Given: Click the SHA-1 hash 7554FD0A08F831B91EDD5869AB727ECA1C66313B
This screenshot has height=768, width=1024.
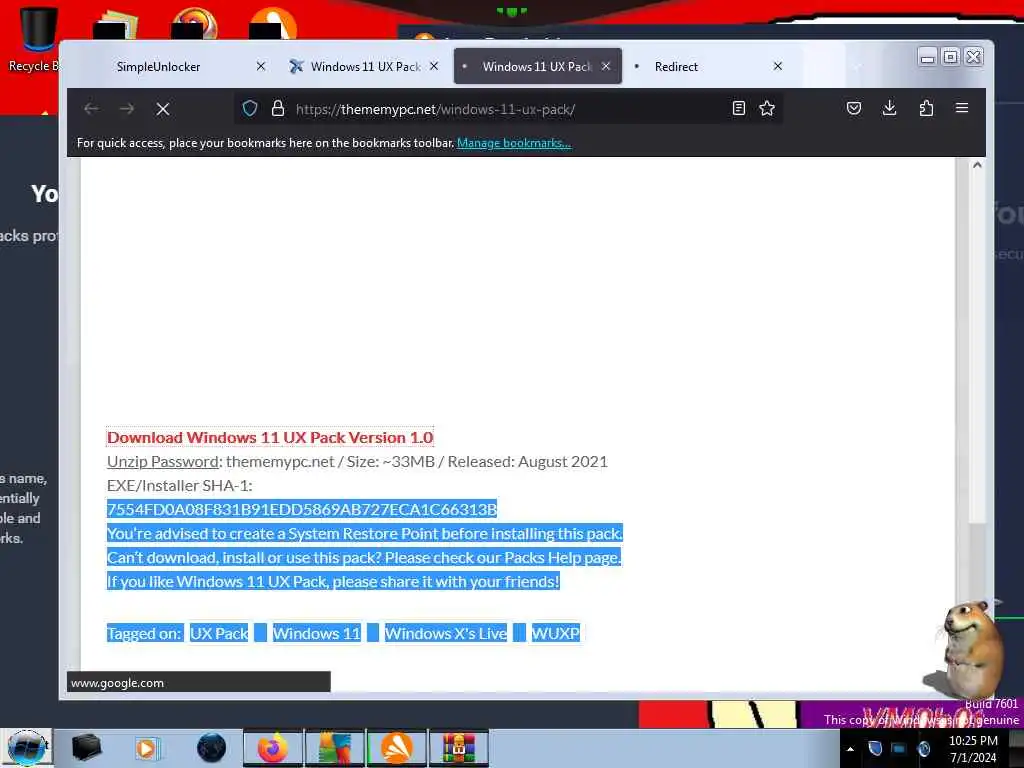Looking at the screenshot, I should point(302,509).
